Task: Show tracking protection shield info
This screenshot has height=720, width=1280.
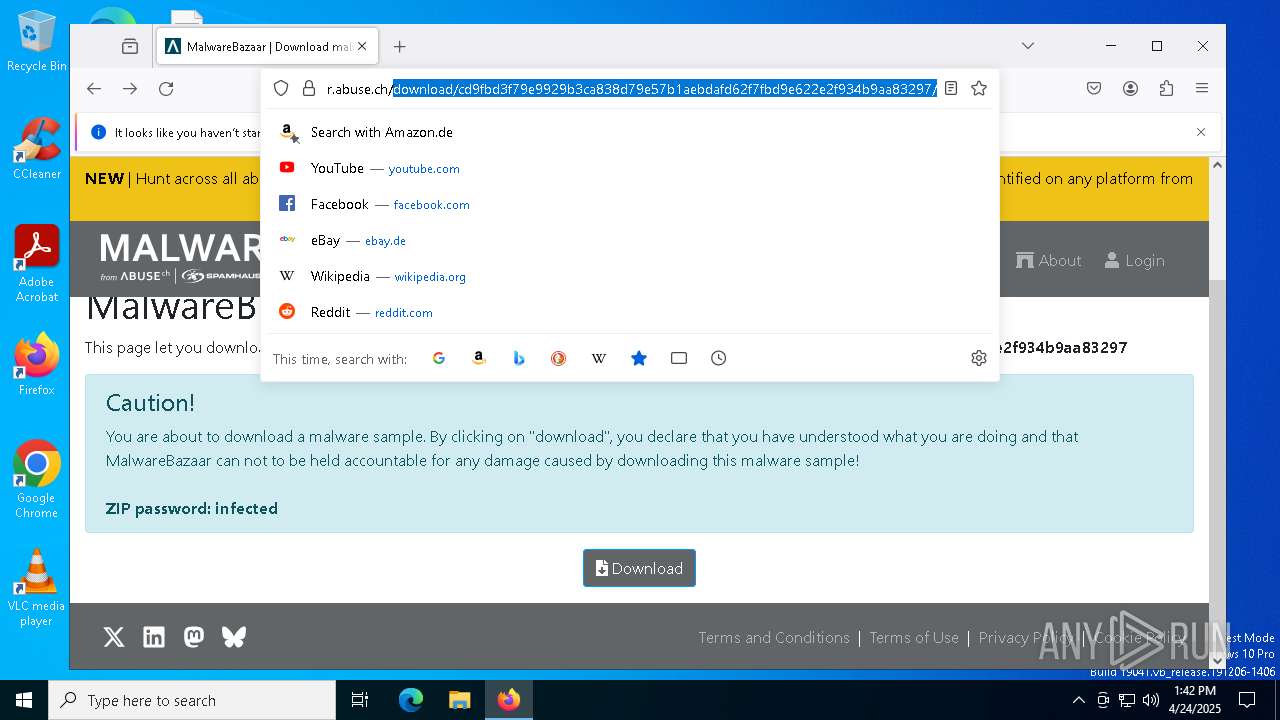Action: 281,88
